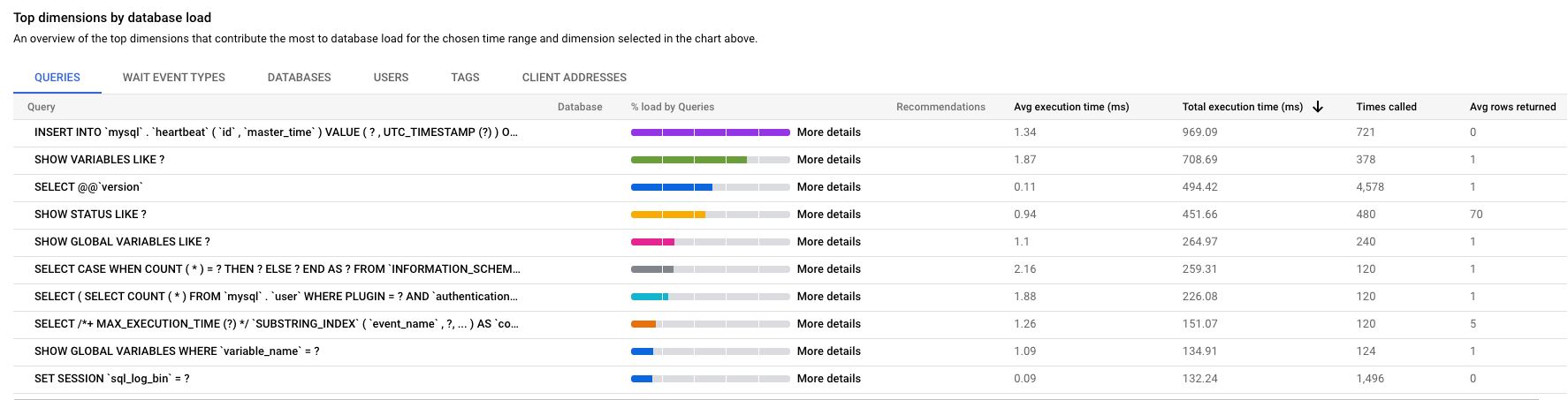Open the Client Addresses tab
The width and height of the screenshot is (1568, 400).
(574, 78)
